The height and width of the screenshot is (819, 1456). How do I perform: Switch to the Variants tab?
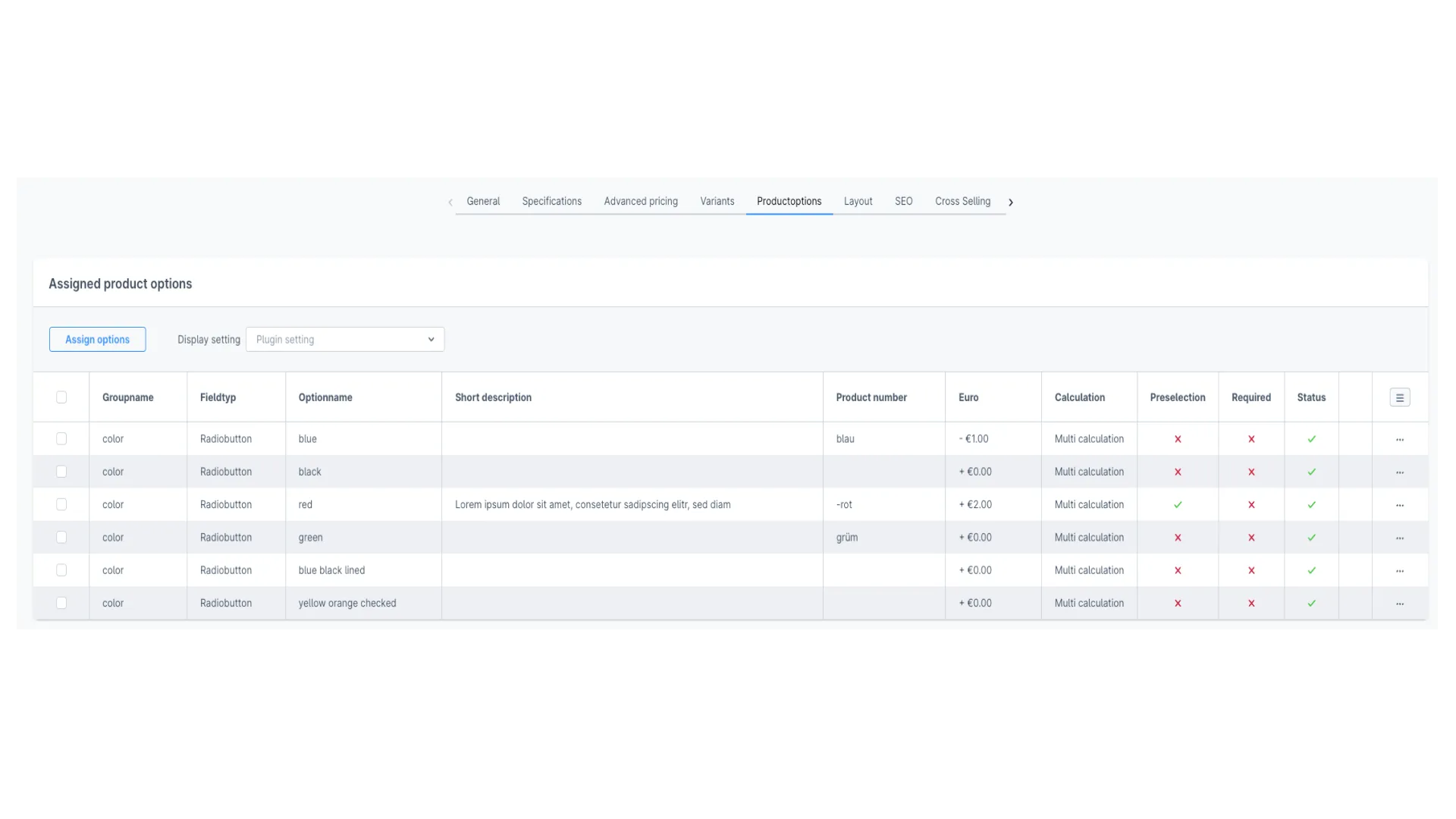[x=717, y=201]
